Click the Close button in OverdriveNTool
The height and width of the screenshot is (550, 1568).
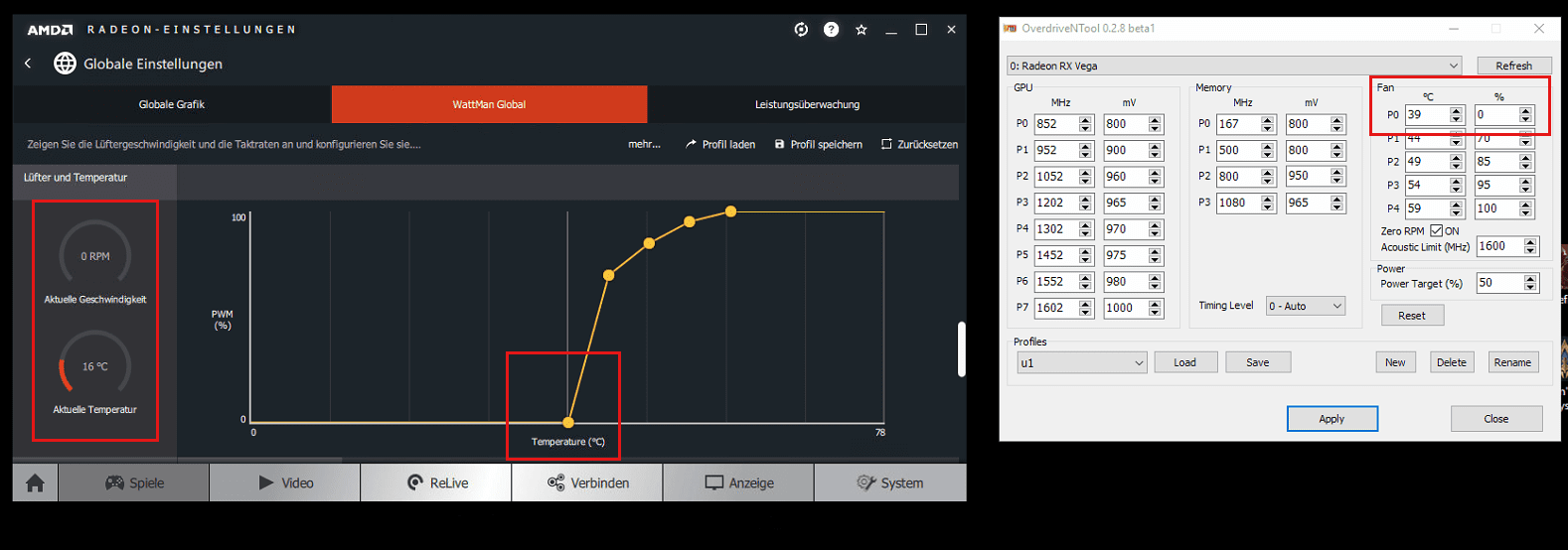1496,419
